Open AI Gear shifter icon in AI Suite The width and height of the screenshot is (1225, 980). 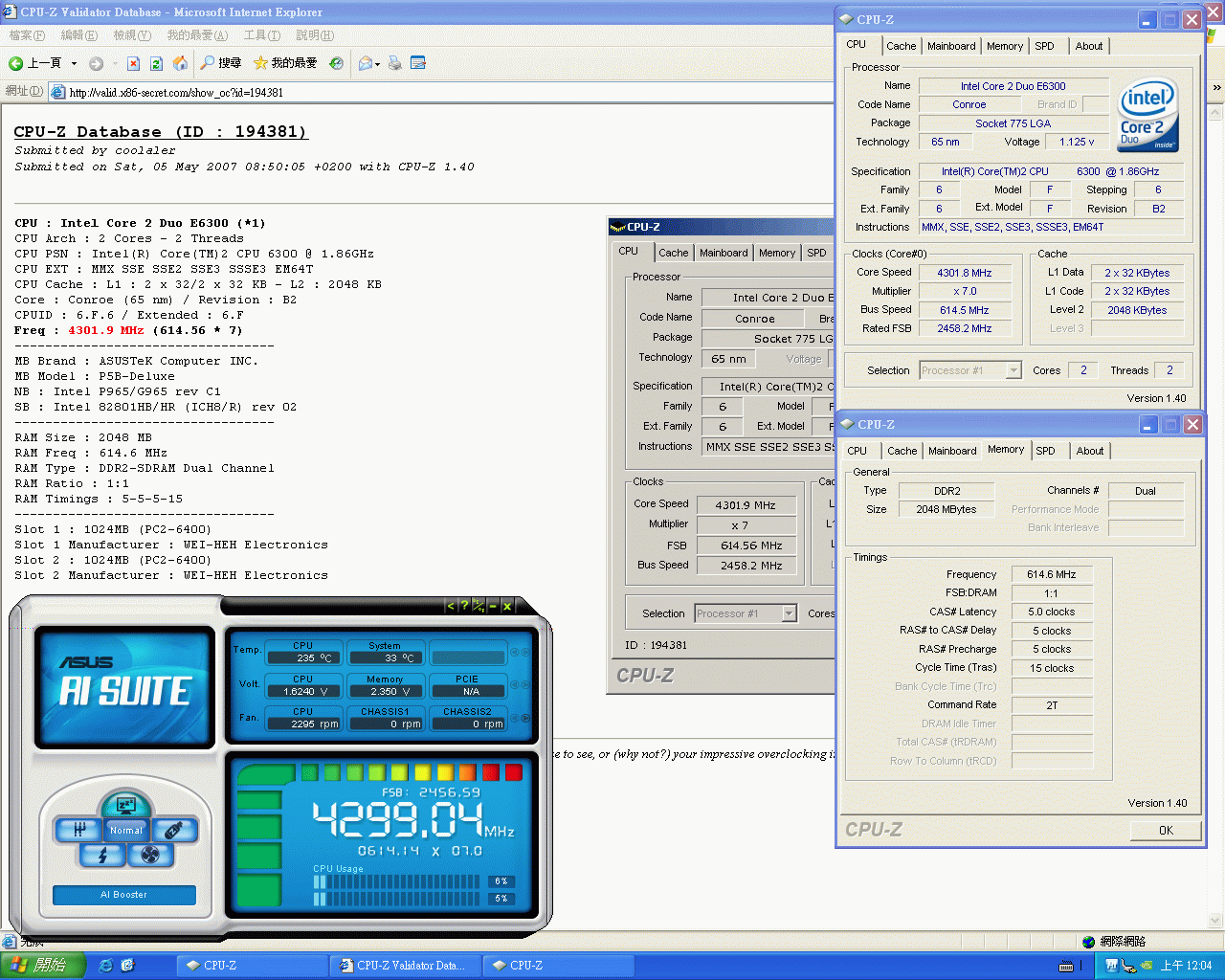[79, 830]
